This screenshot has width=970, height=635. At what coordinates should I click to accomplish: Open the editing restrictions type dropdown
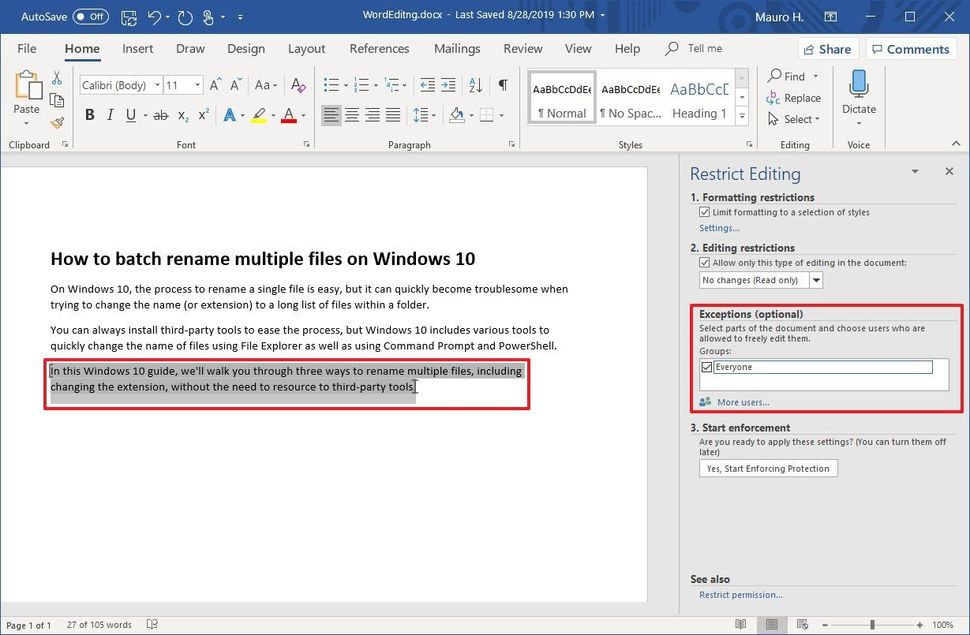(816, 280)
